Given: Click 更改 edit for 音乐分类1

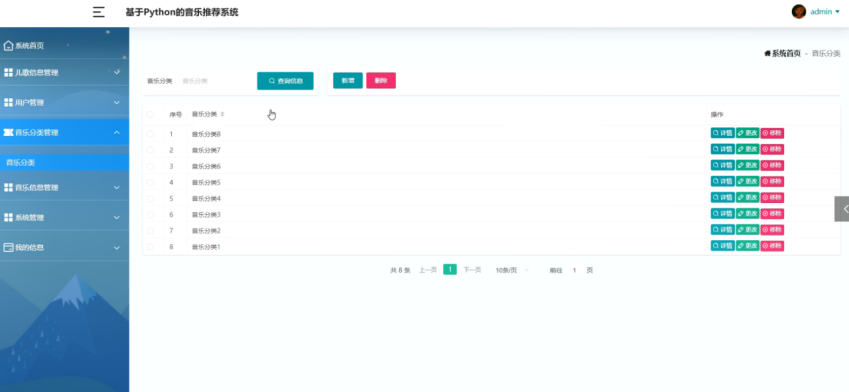Looking at the screenshot, I should point(747,246).
